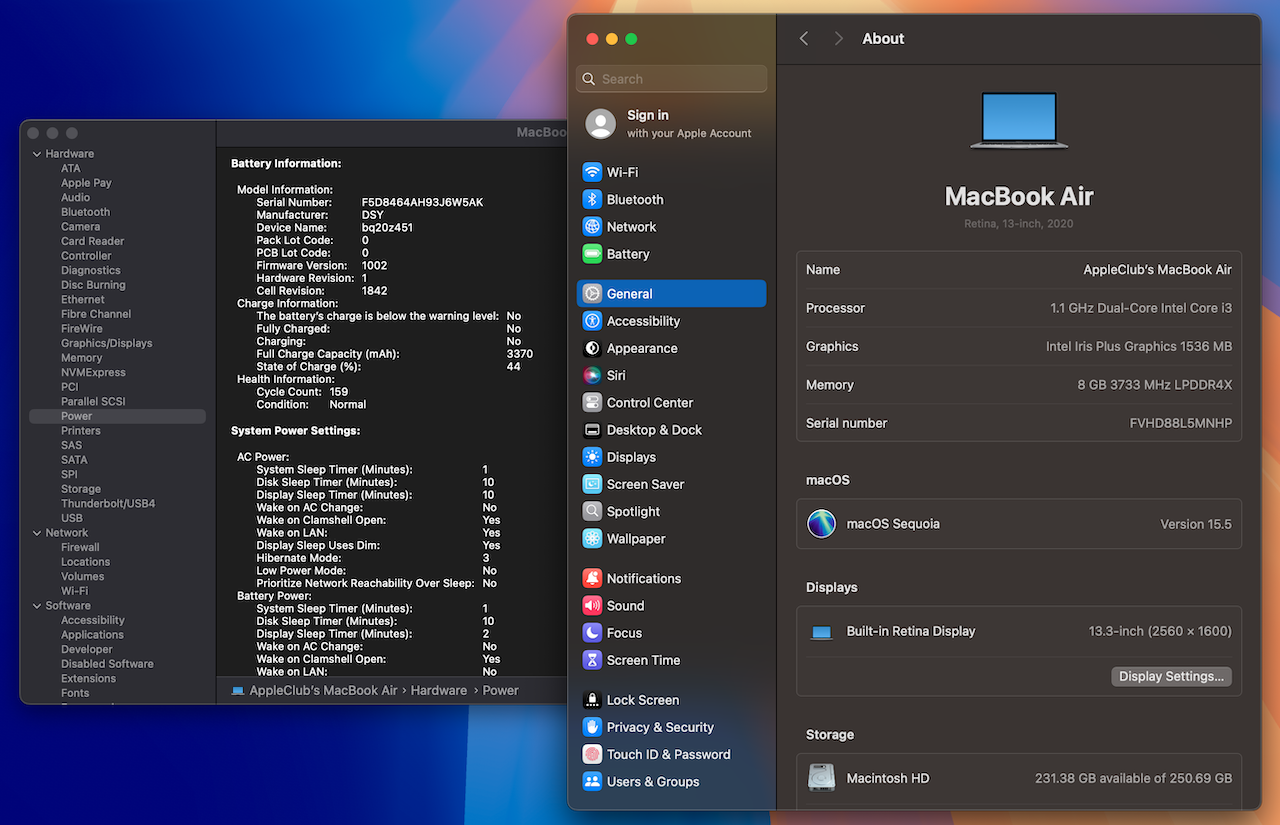
Task: Open the Focus moon icon
Action: pyautogui.click(x=592, y=633)
